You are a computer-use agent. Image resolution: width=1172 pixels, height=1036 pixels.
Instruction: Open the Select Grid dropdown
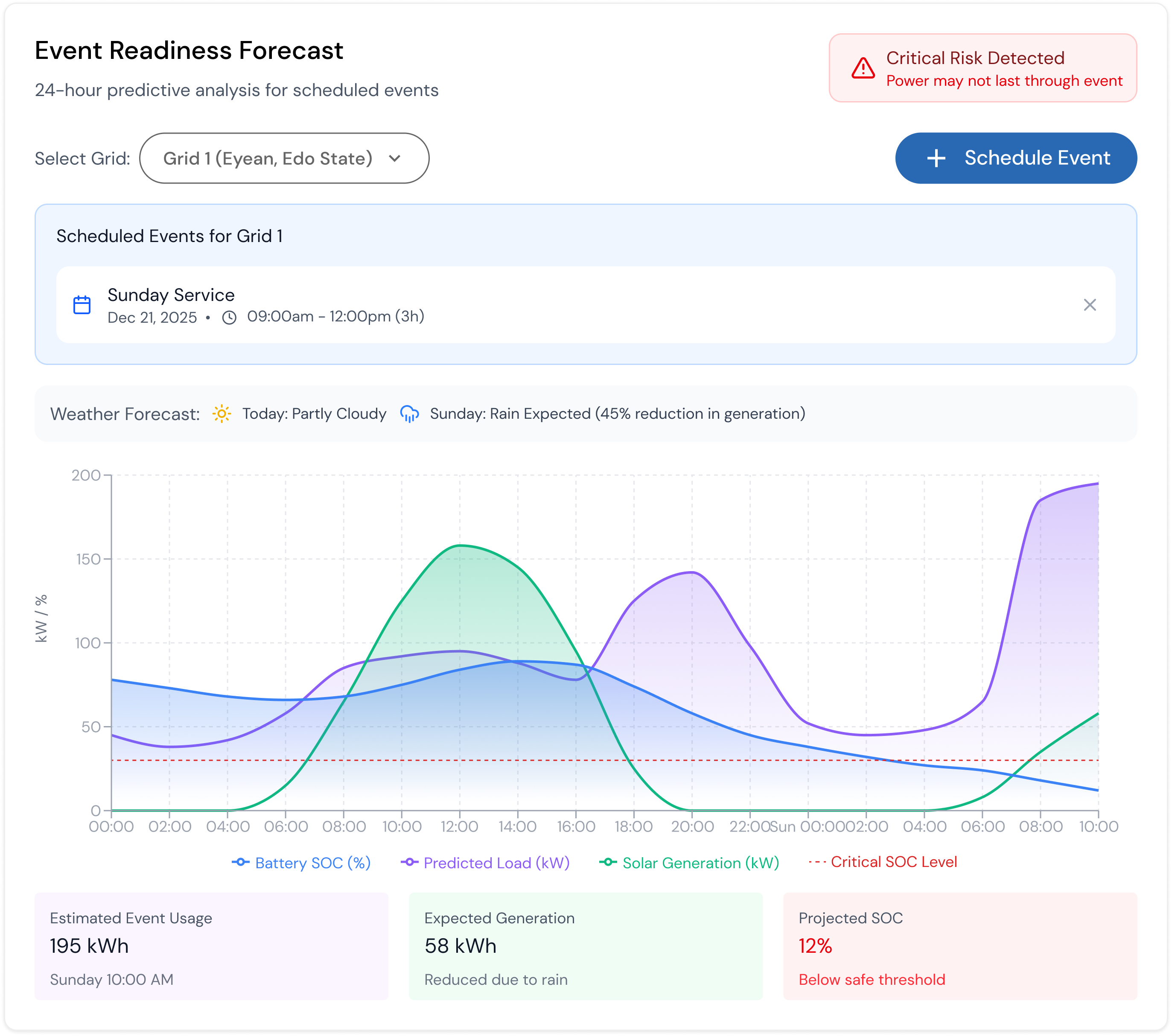284,158
